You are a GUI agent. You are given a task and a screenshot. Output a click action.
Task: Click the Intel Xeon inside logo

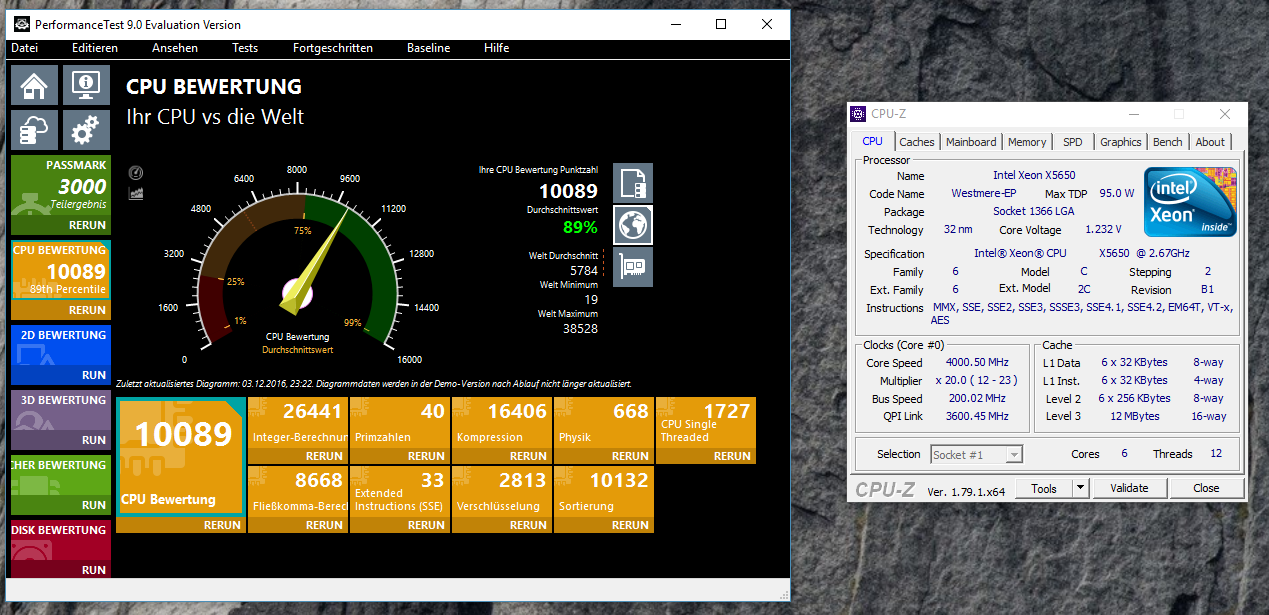pyautogui.click(x=1190, y=202)
